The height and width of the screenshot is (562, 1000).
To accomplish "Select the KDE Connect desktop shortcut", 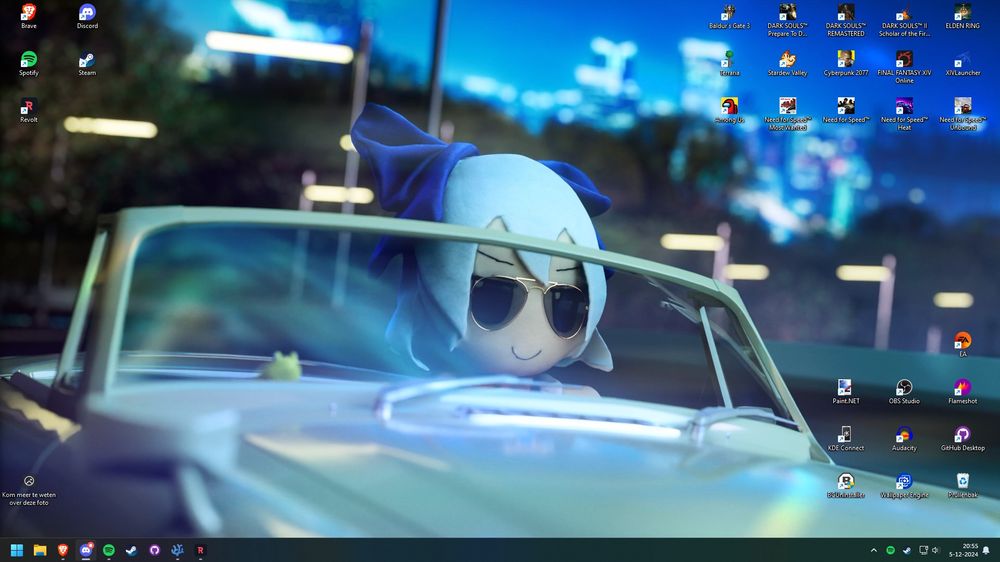I will [846, 438].
